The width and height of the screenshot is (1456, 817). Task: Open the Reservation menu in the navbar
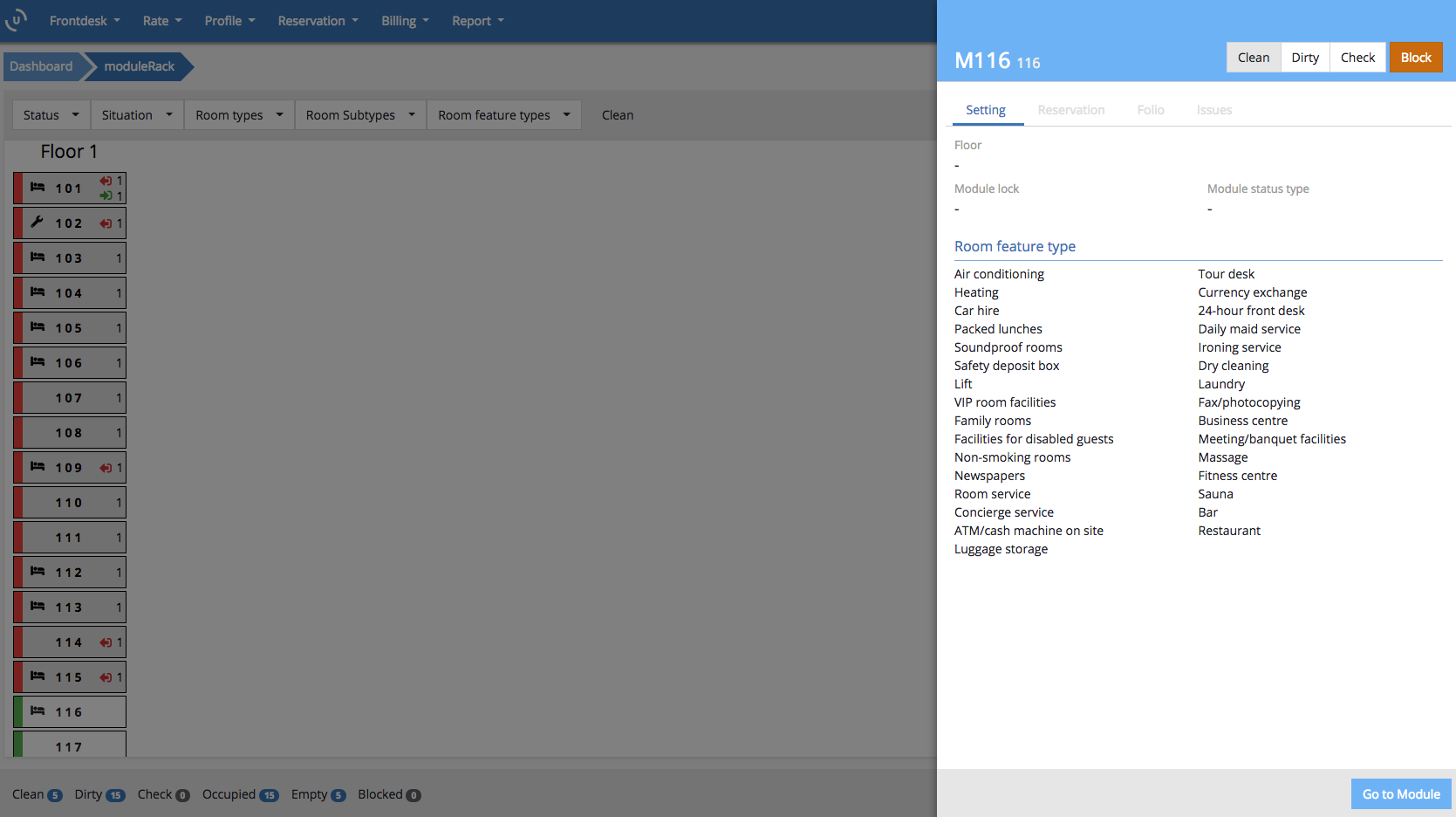point(318,21)
